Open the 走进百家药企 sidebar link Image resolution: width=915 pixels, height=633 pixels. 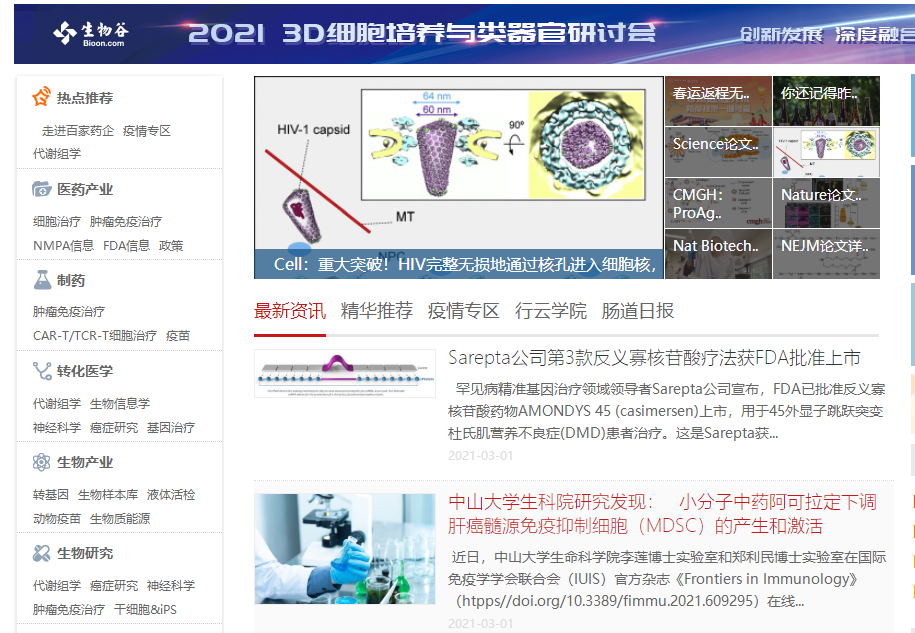click(77, 131)
